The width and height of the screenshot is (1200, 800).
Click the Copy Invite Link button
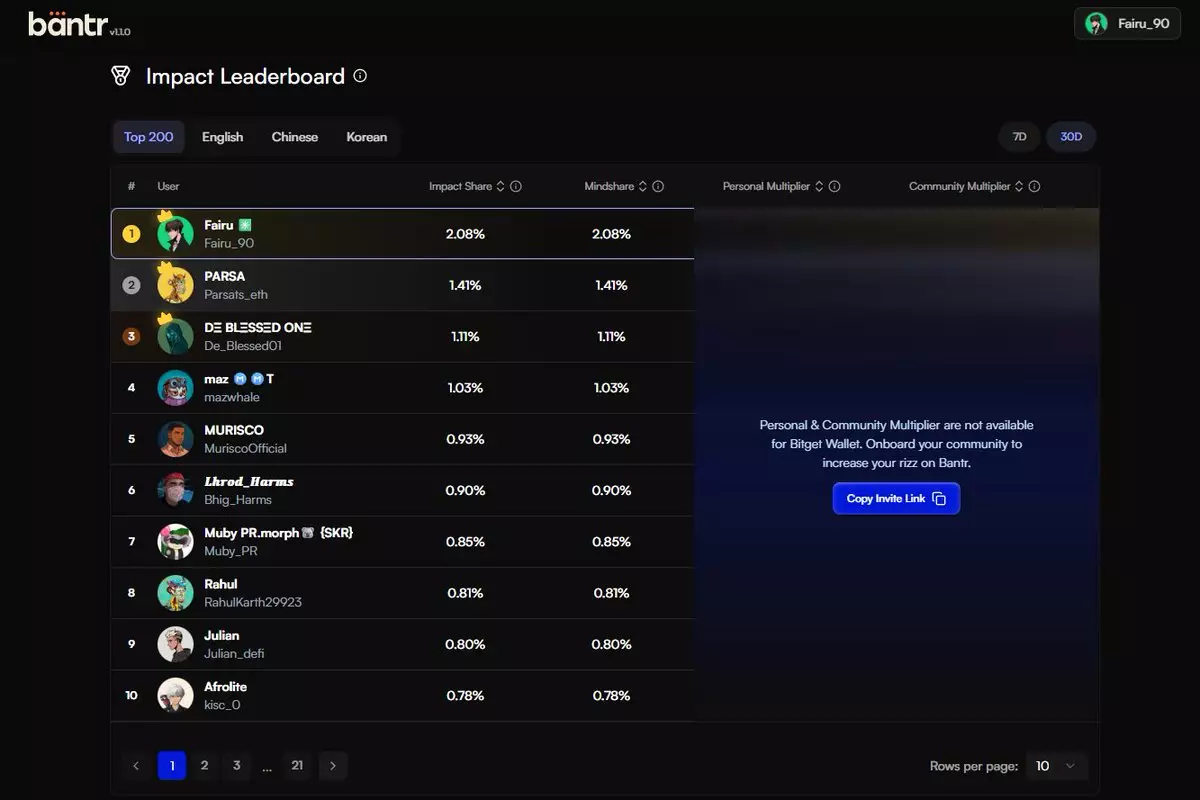point(896,499)
